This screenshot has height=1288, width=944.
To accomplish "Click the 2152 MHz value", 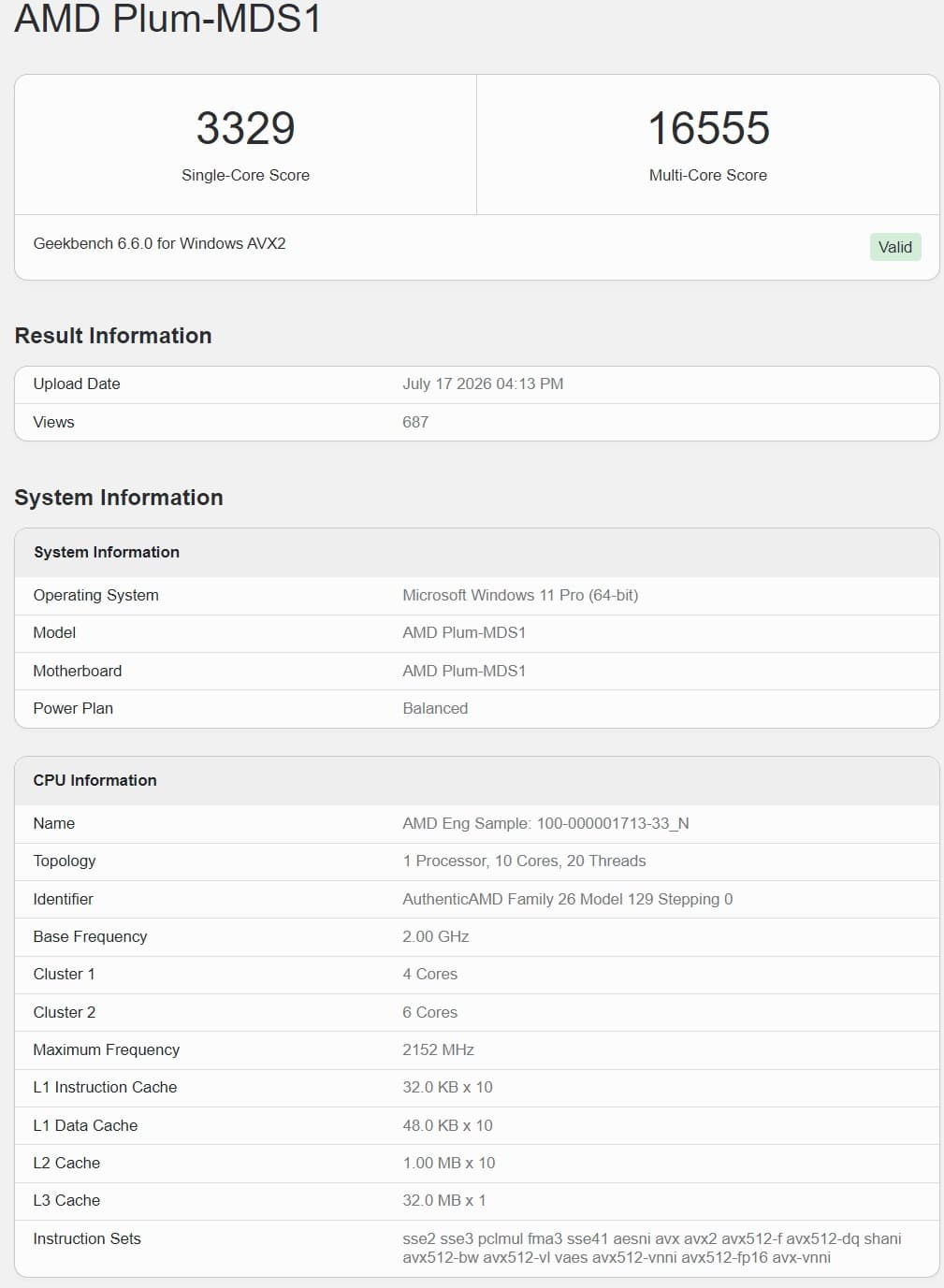I will pyautogui.click(x=439, y=1049).
